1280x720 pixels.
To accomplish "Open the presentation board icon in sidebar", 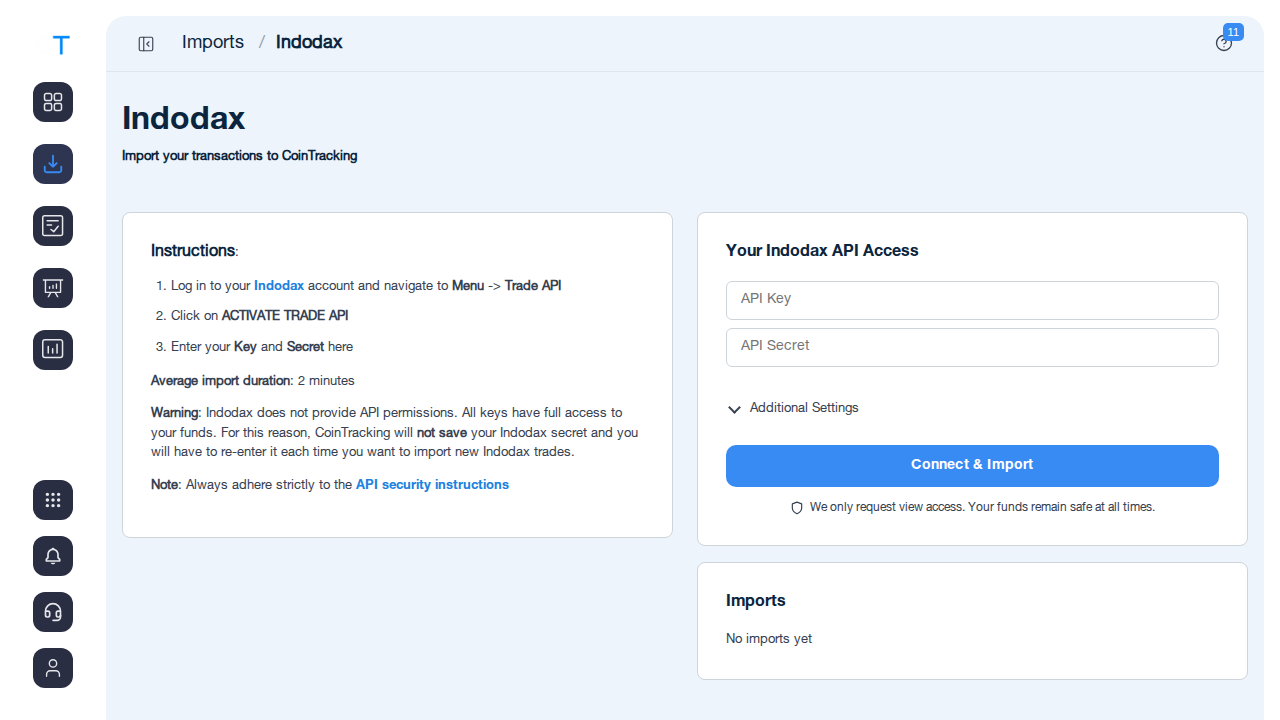I will pos(53,288).
